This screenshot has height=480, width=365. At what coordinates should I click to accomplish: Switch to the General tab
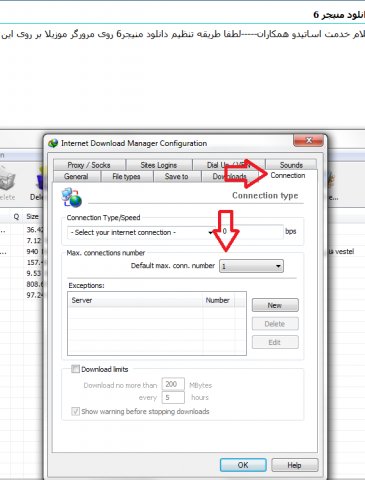[x=76, y=176]
